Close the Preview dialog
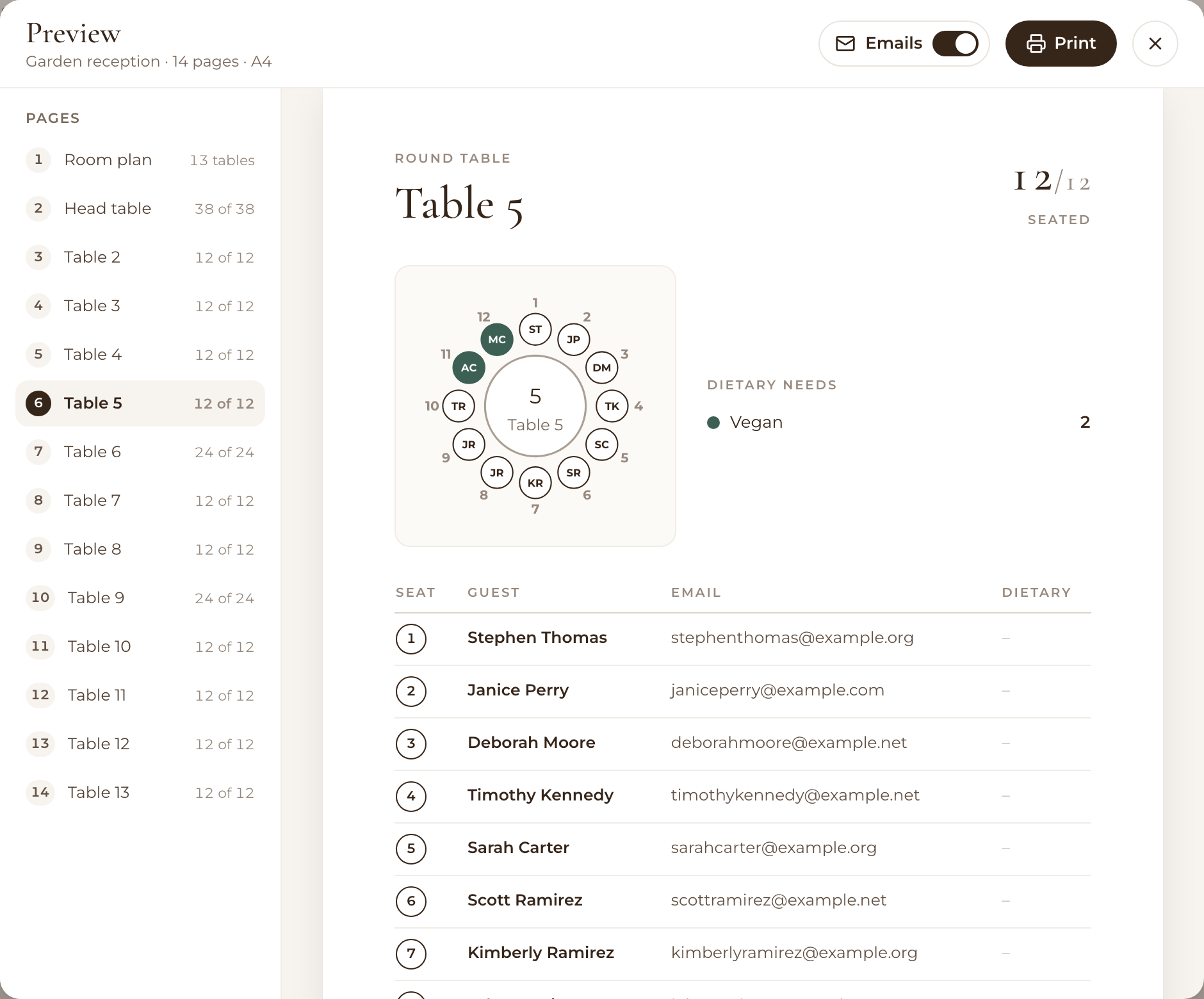This screenshot has width=1204, height=999. tap(1155, 44)
